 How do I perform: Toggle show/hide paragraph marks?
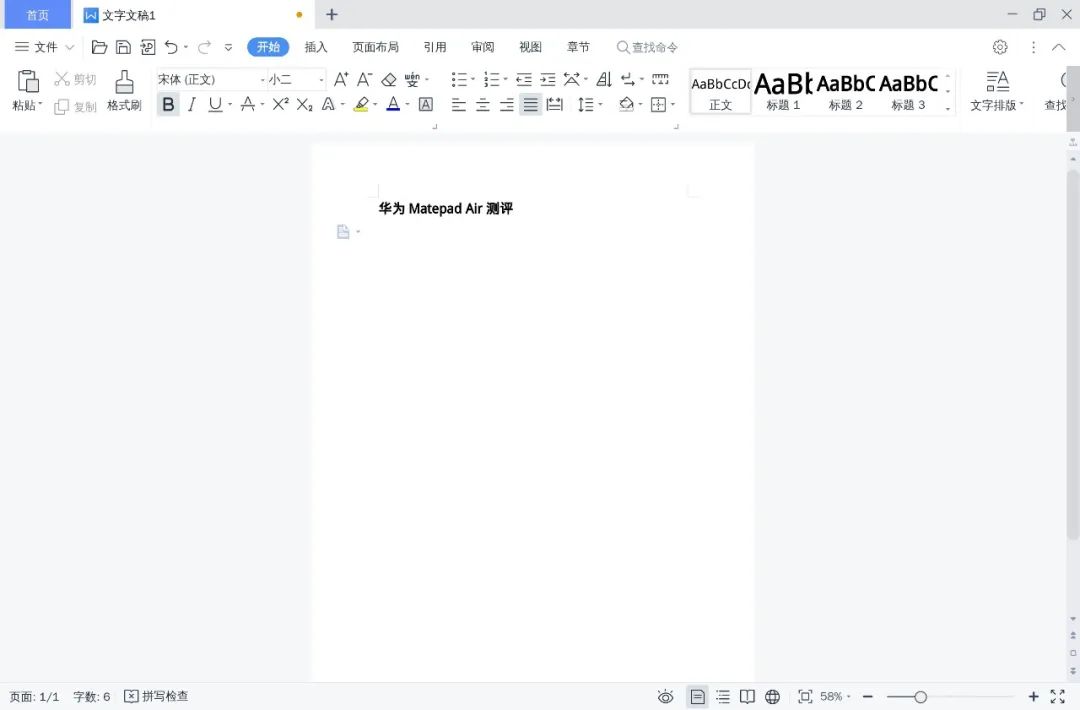click(627, 79)
